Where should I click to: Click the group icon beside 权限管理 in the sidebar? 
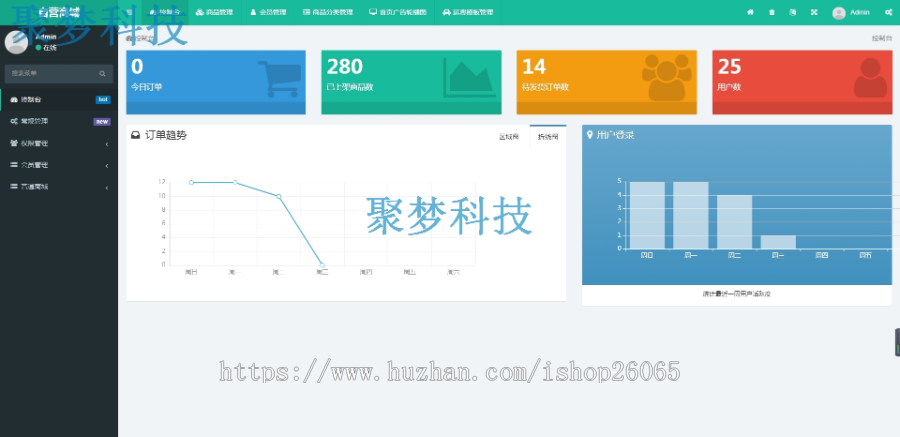click(x=14, y=143)
